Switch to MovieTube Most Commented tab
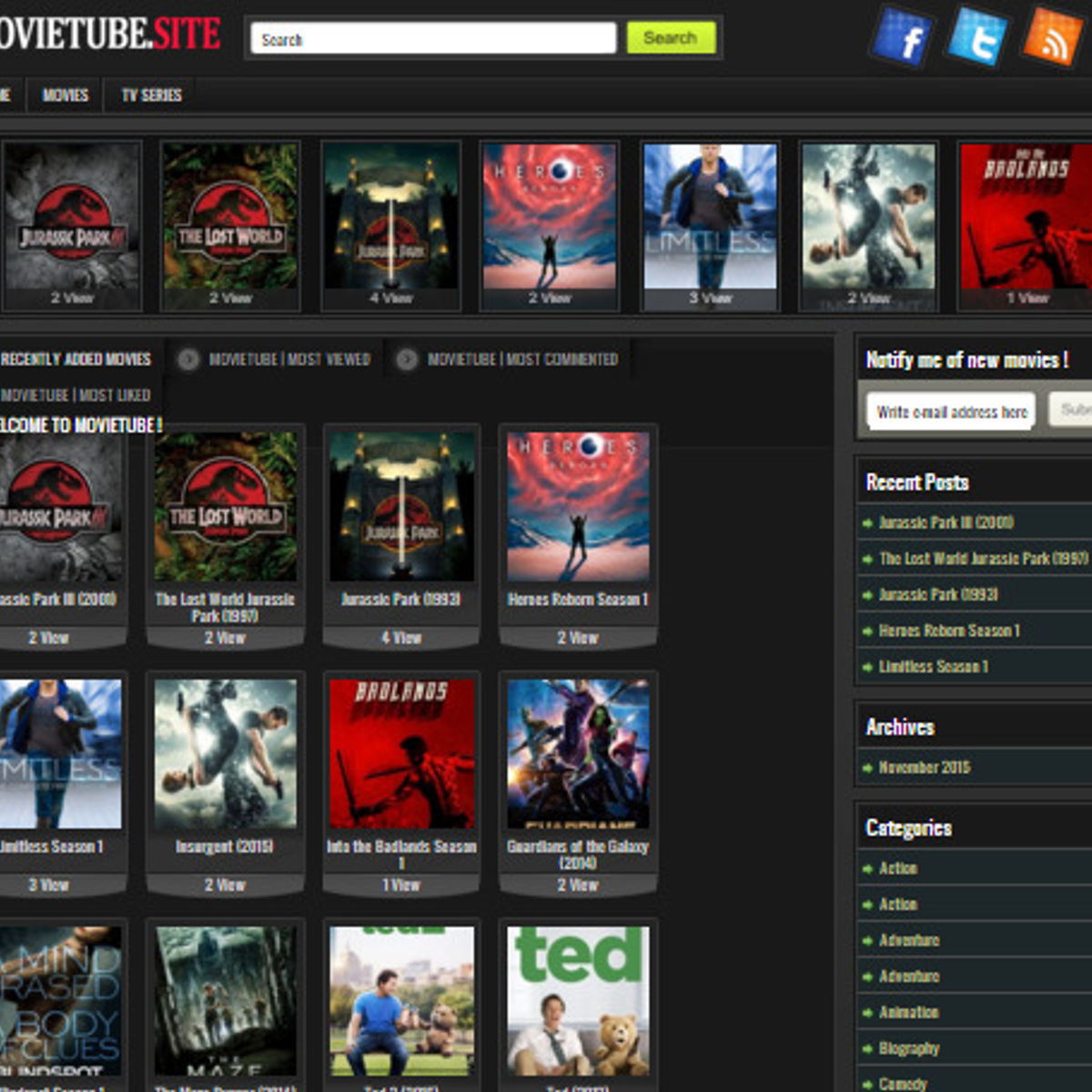Screen dimensions: 1092x1092 tap(522, 359)
